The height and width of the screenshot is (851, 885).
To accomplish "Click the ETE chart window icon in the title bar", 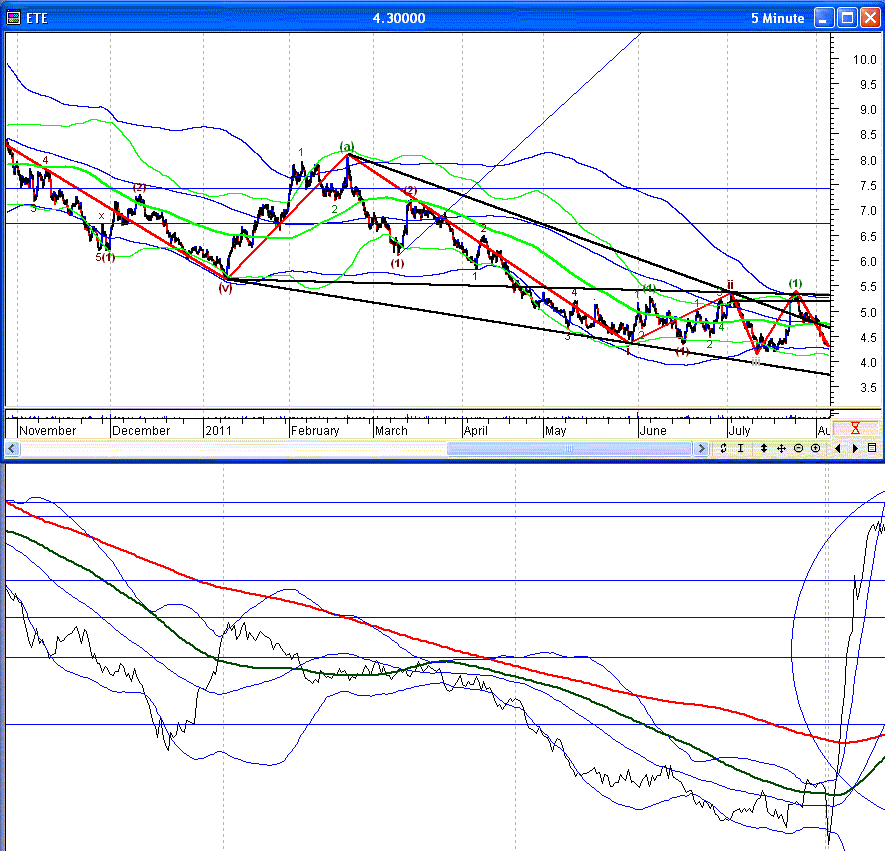I will 13,18.
